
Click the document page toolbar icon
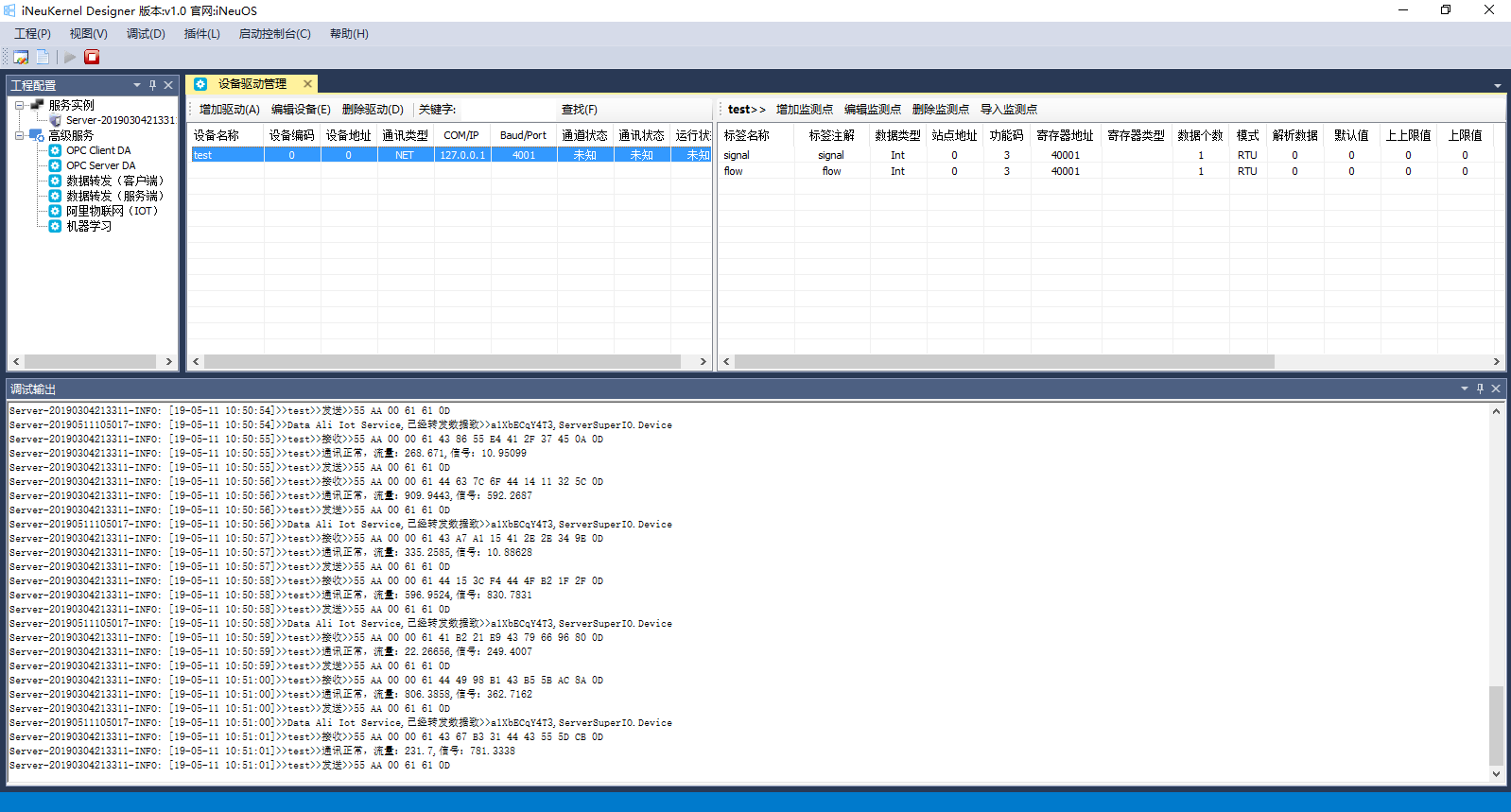[x=43, y=57]
